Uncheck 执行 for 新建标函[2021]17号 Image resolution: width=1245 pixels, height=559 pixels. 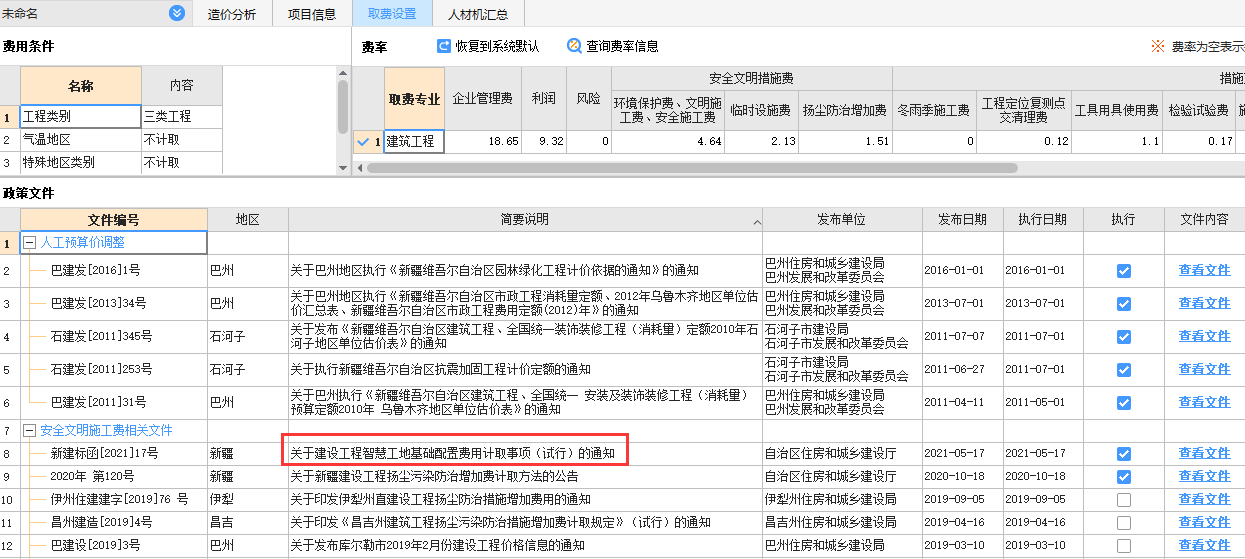click(1124, 454)
